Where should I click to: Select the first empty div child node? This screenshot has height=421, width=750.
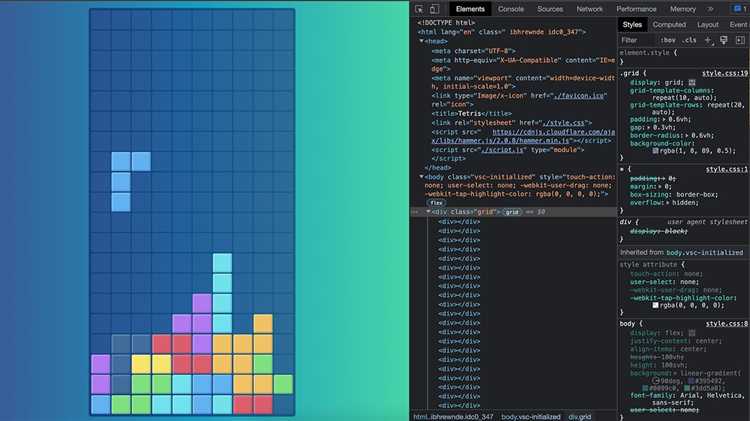[x=459, y=222]
